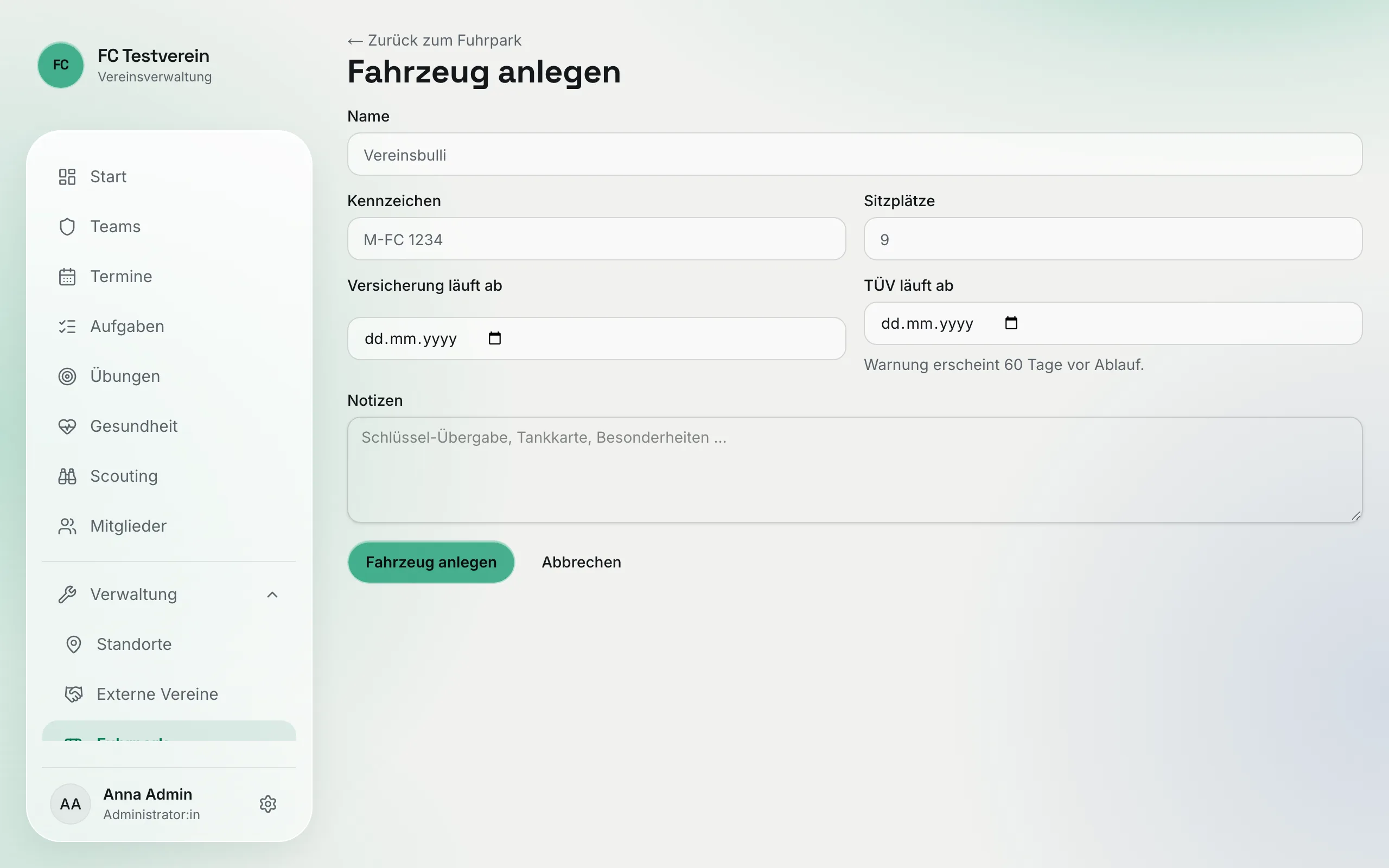
Task: Open Externe Vereine under Verwaltung
Action: coord(169,694)
